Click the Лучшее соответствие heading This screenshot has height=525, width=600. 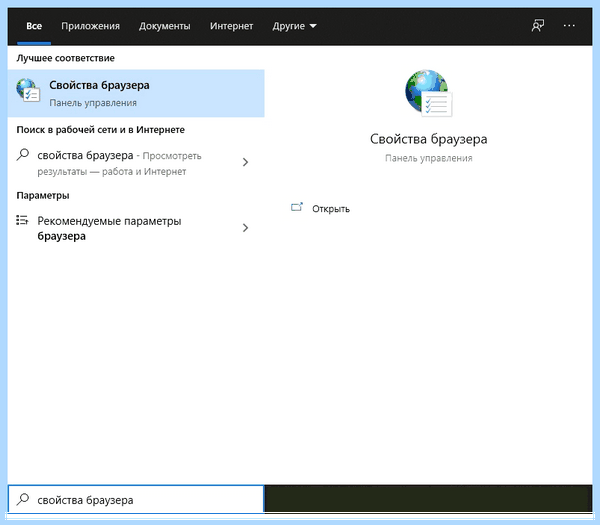point(65,58)
